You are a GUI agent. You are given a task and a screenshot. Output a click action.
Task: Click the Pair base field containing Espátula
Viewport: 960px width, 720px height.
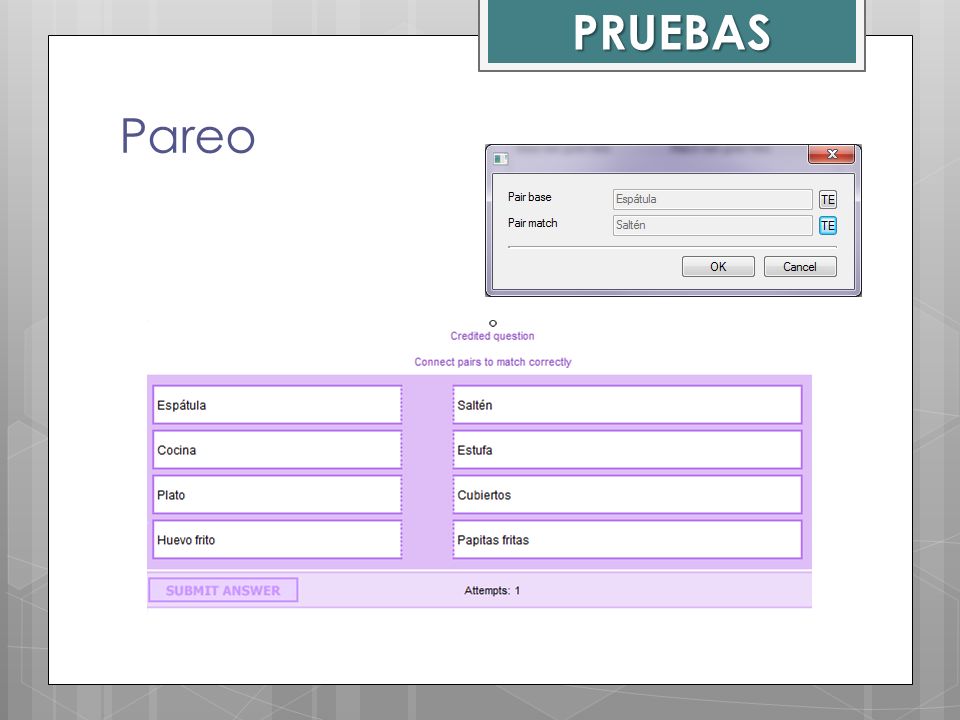tap(712, 199)
